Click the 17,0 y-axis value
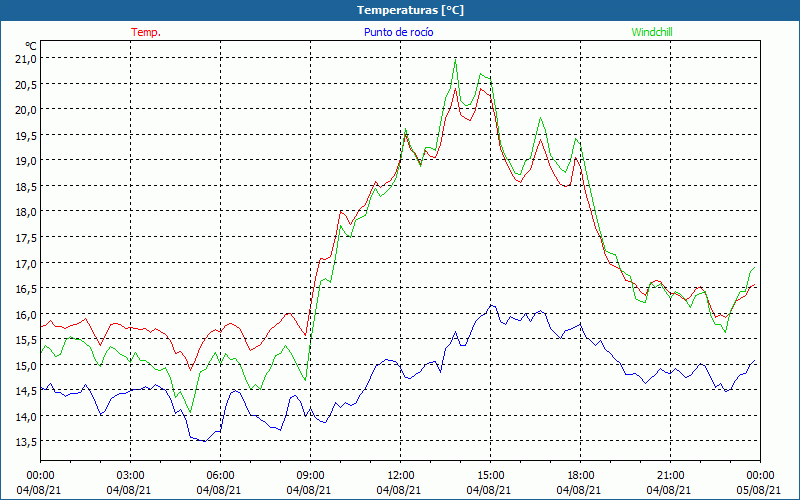The height and width of the screenshot is (500, 800). point(26,263)
